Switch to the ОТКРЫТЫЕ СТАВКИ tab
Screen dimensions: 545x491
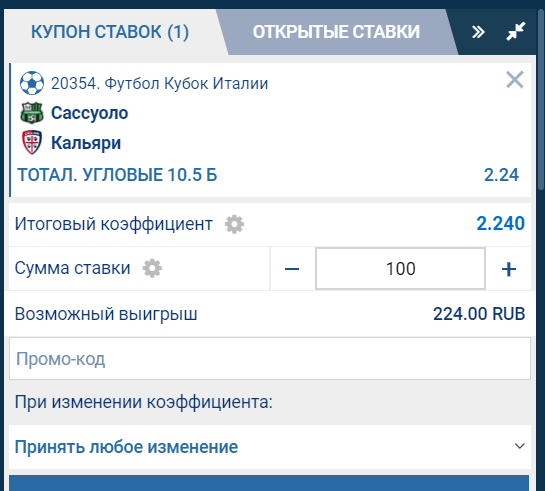(336, 32)
